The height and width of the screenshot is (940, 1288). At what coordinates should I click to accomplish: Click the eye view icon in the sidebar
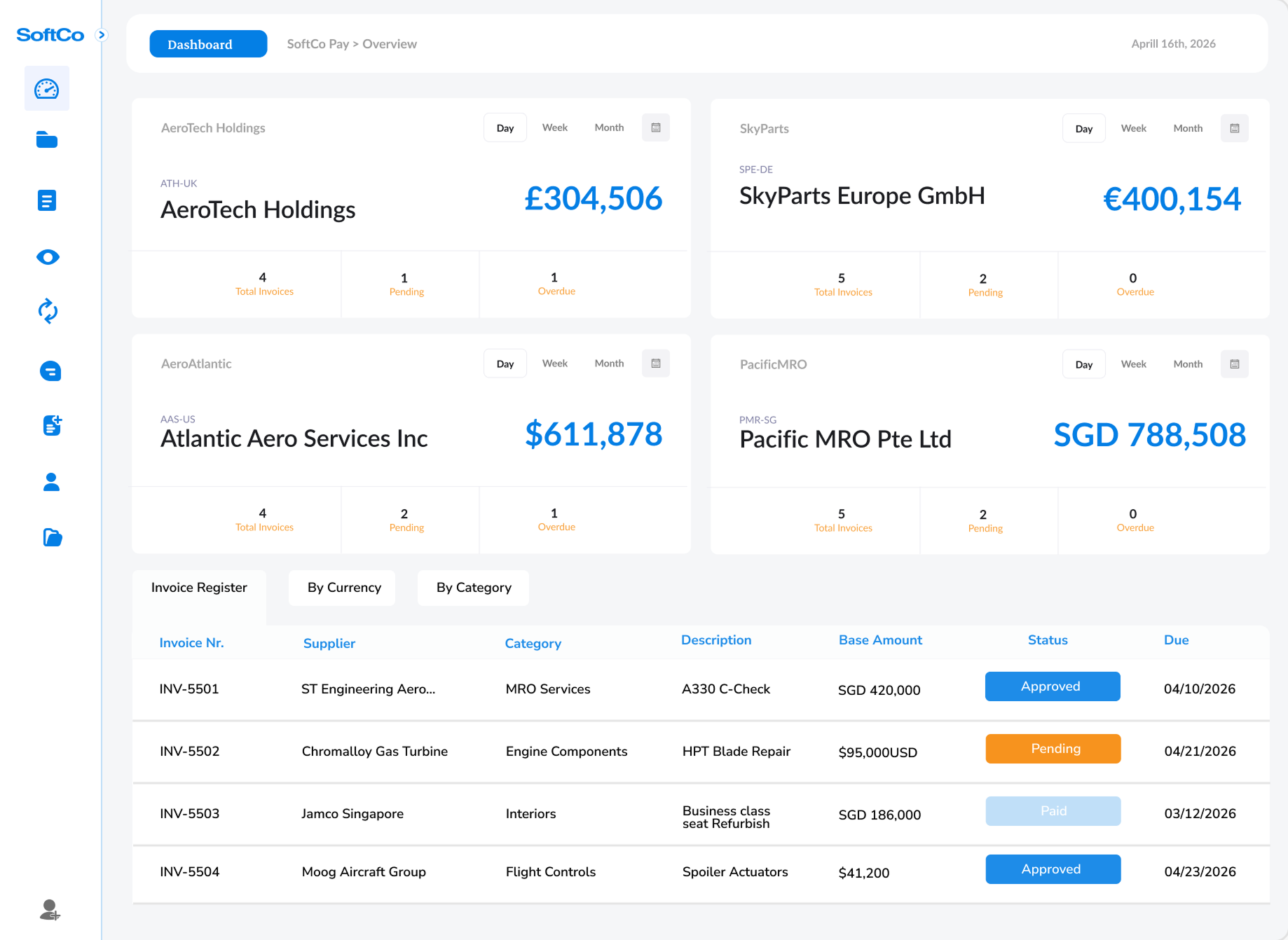(x=46, y=256)
